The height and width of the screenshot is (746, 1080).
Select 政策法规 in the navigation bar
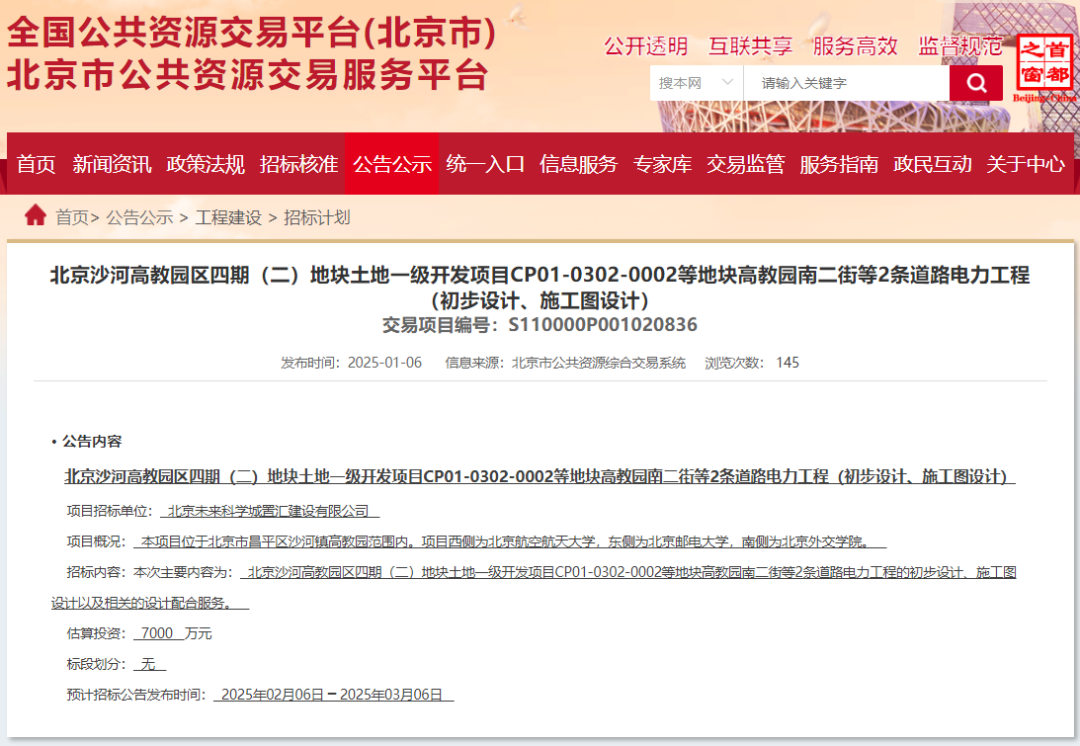coord(205,164)
